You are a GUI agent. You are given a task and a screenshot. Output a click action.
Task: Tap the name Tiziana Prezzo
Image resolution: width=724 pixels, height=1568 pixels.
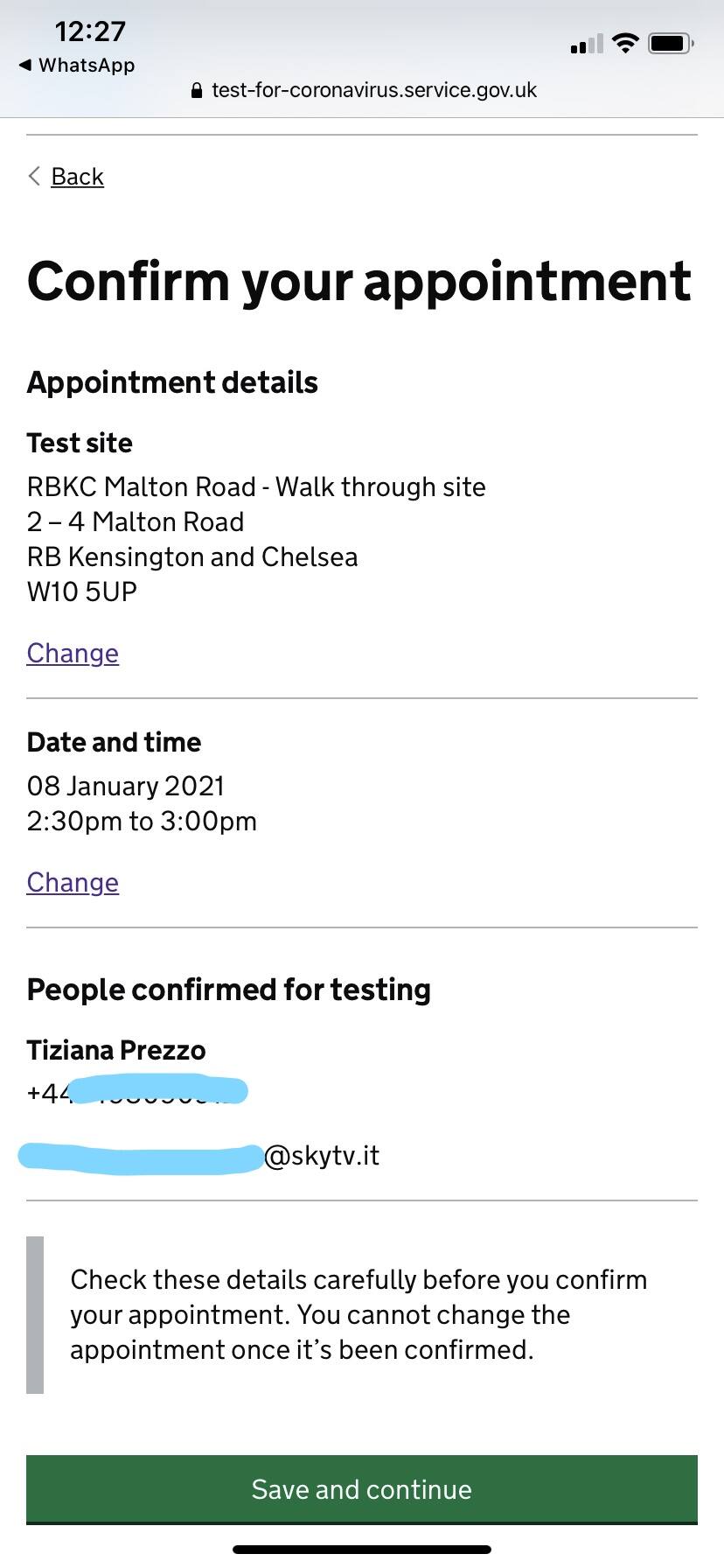pyautogui.click(x=116, y=1050)
